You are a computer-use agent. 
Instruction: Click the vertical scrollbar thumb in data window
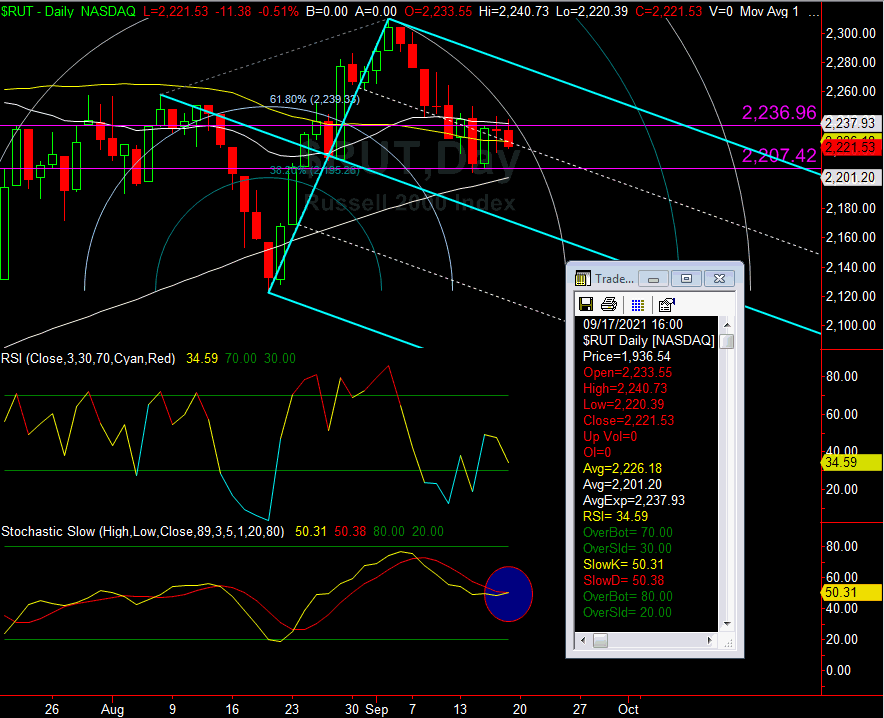(727, 341)
